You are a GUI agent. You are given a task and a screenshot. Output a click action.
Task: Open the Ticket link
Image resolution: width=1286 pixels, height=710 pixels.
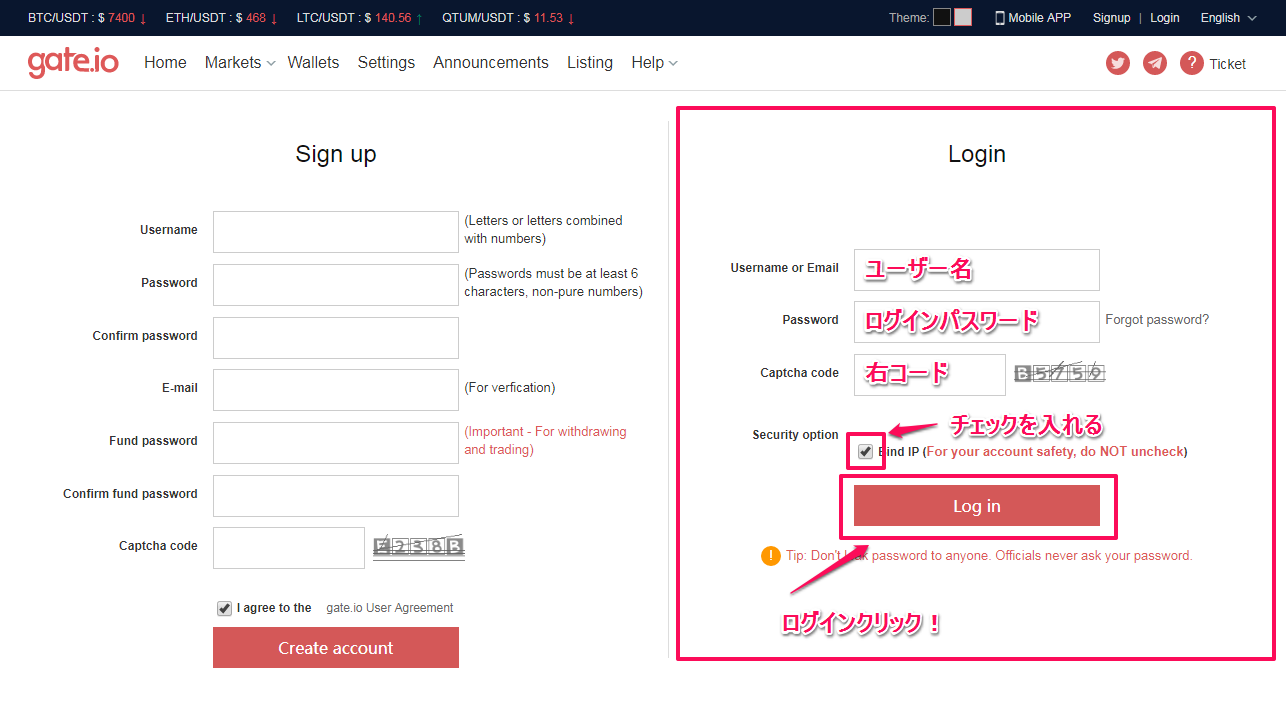pos(1227,64)
